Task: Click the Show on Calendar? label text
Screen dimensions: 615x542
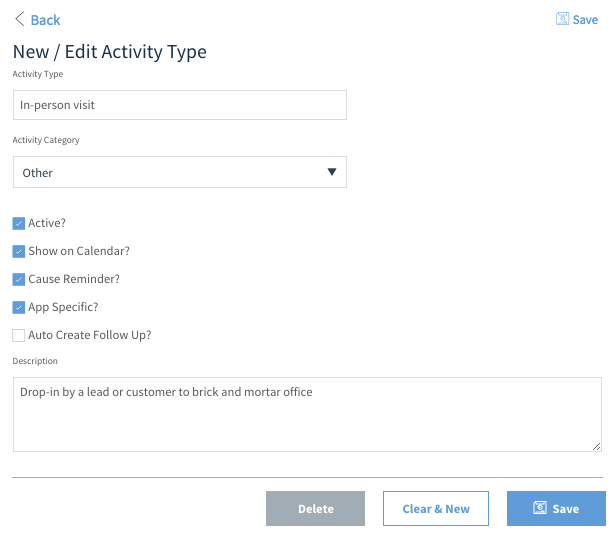Action: (x=79, y=251)
